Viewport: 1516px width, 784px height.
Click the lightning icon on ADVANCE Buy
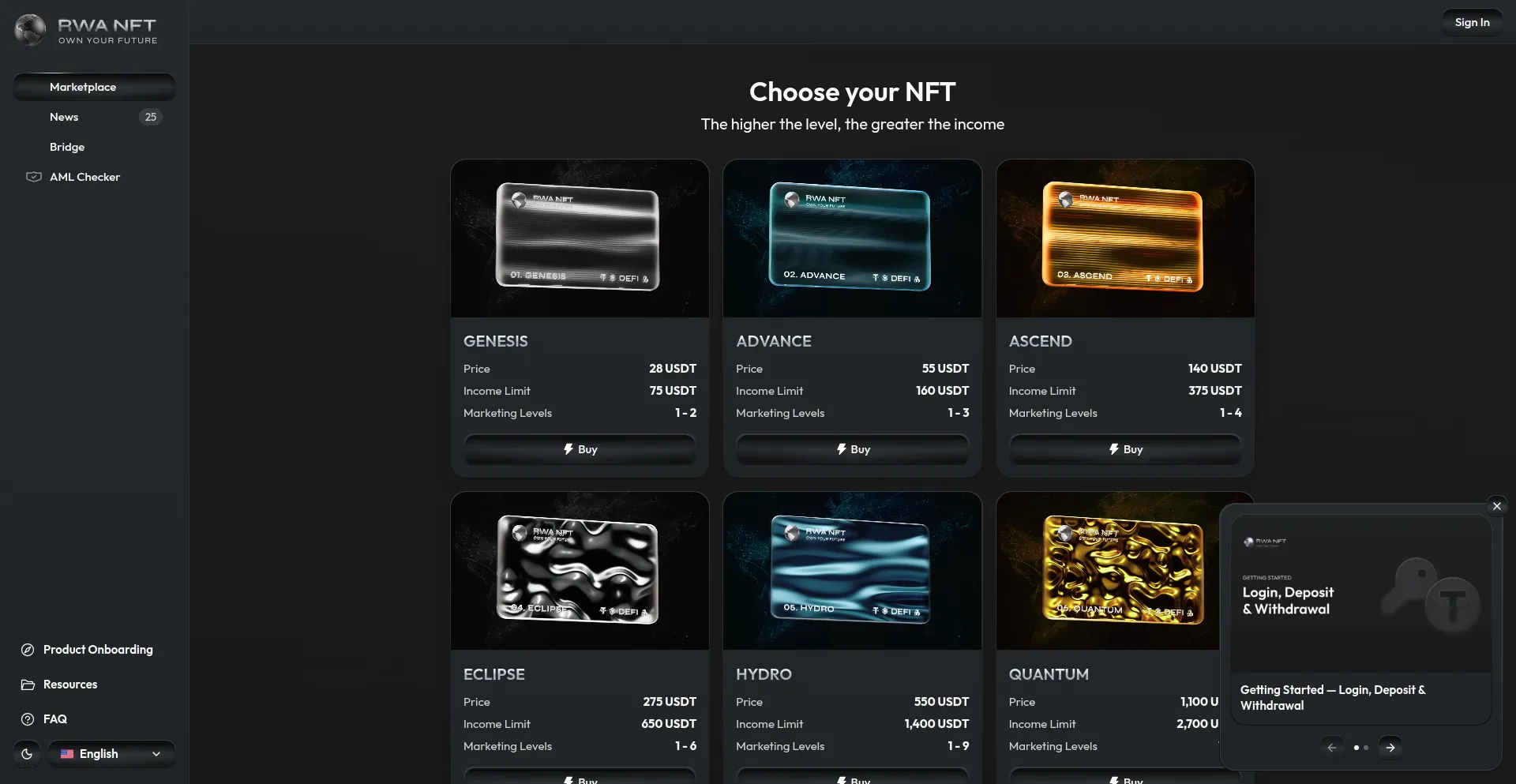(842, 449)
